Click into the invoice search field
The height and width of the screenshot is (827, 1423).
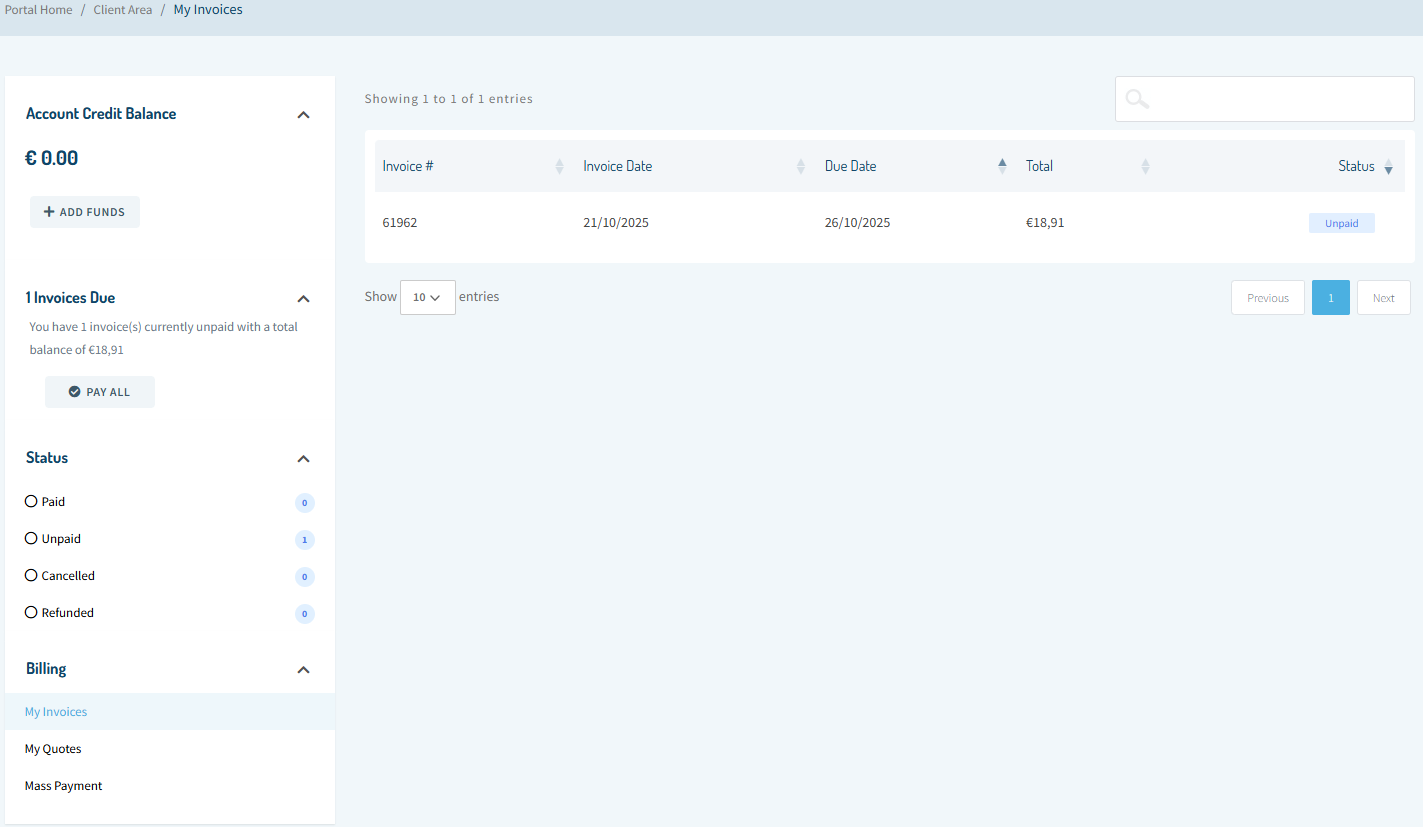[1280, 99]
